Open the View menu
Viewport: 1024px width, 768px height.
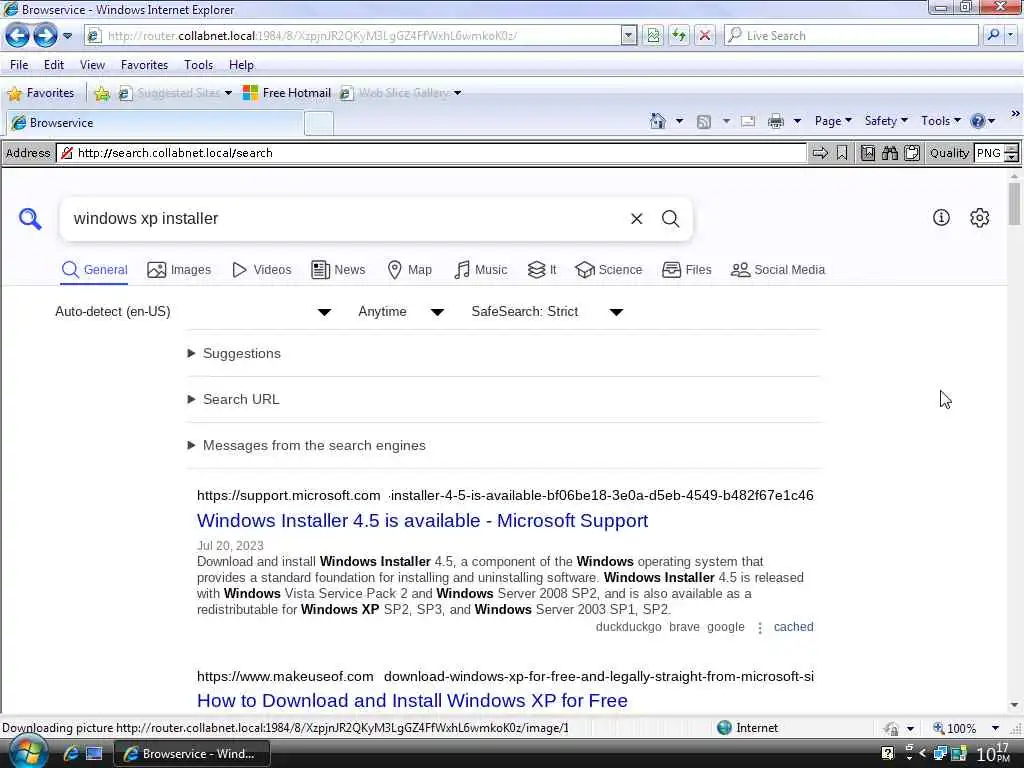point(92,65)
